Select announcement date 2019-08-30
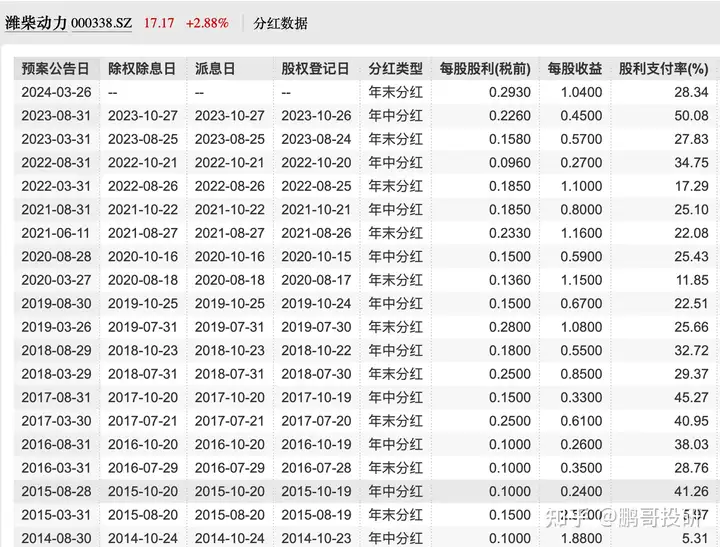Image resolution: width=720 pixels, height=547 pixels. click(x=56, y=304)
